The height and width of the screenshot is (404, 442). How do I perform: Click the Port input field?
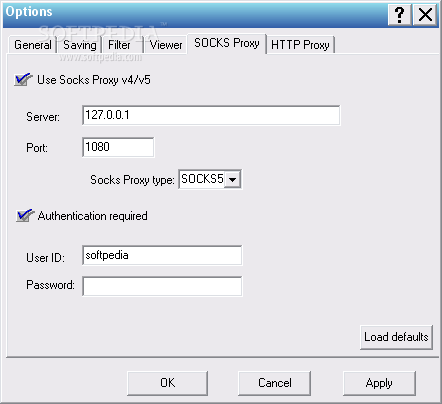(x=118, y=147)
